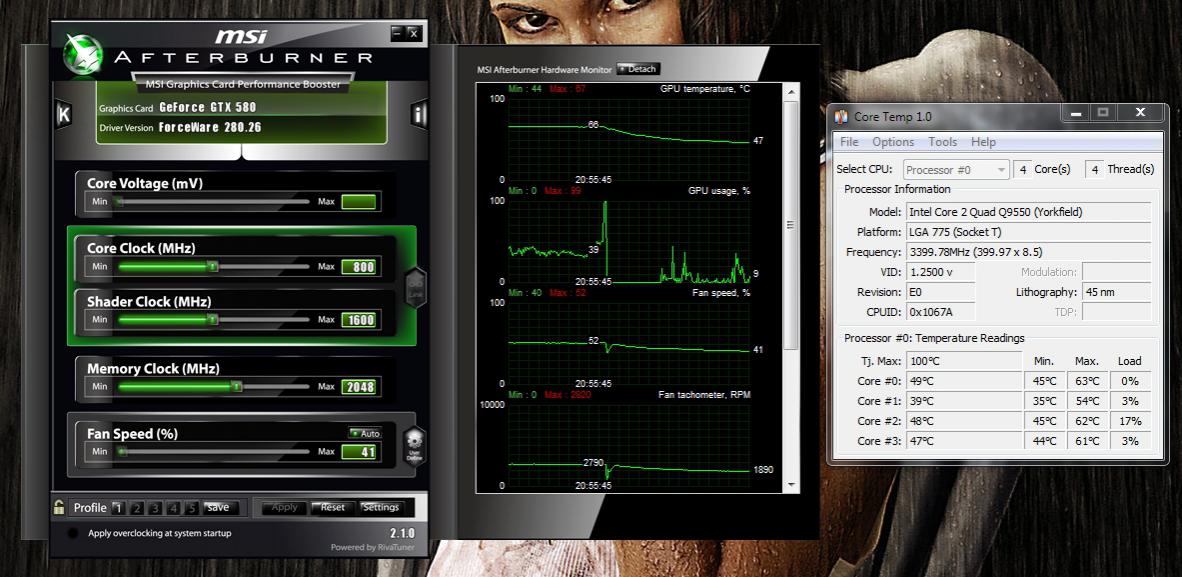Click hardware monitor scrollbar down arrow
Image resolution: width=1182 pixels, height=577 pixels.
(791, 484)
